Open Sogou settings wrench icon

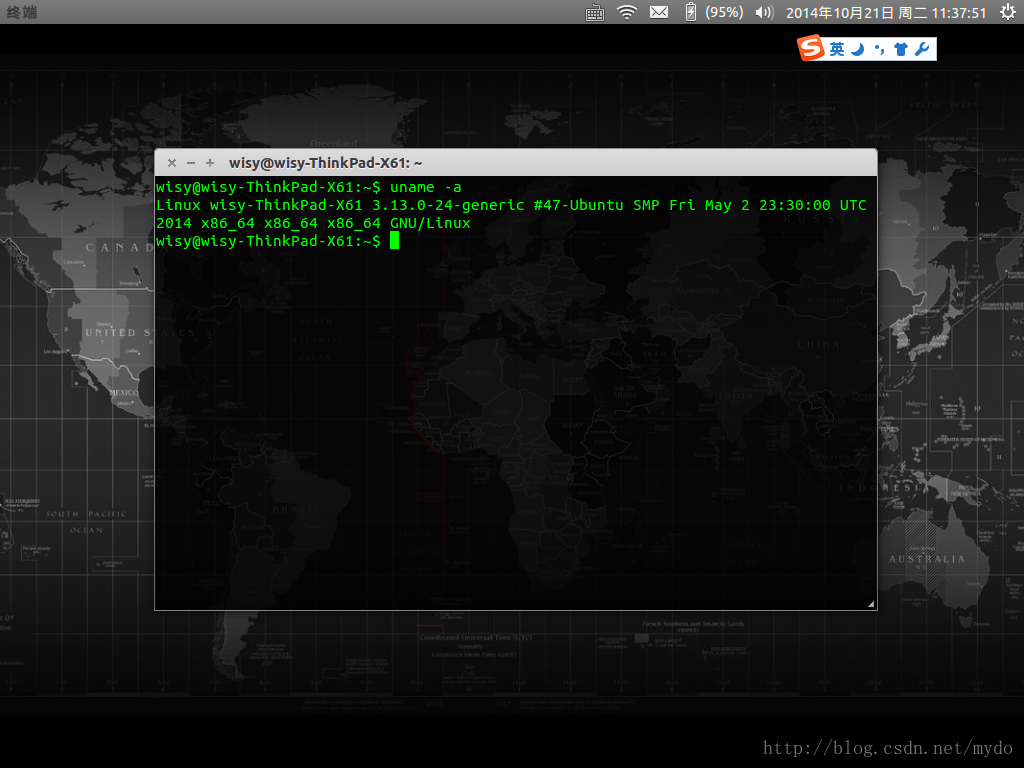[922, 49]
